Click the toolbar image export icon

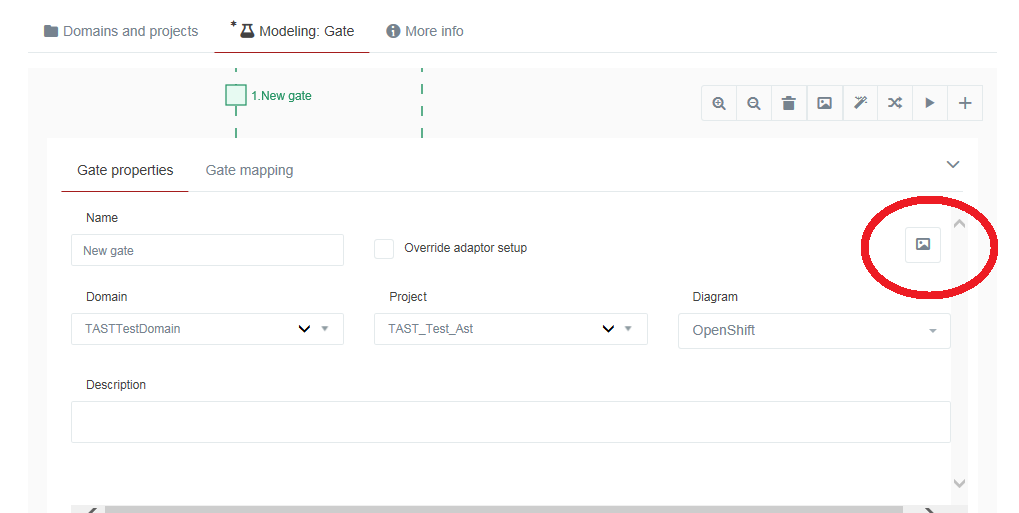[x=825, y=103]
